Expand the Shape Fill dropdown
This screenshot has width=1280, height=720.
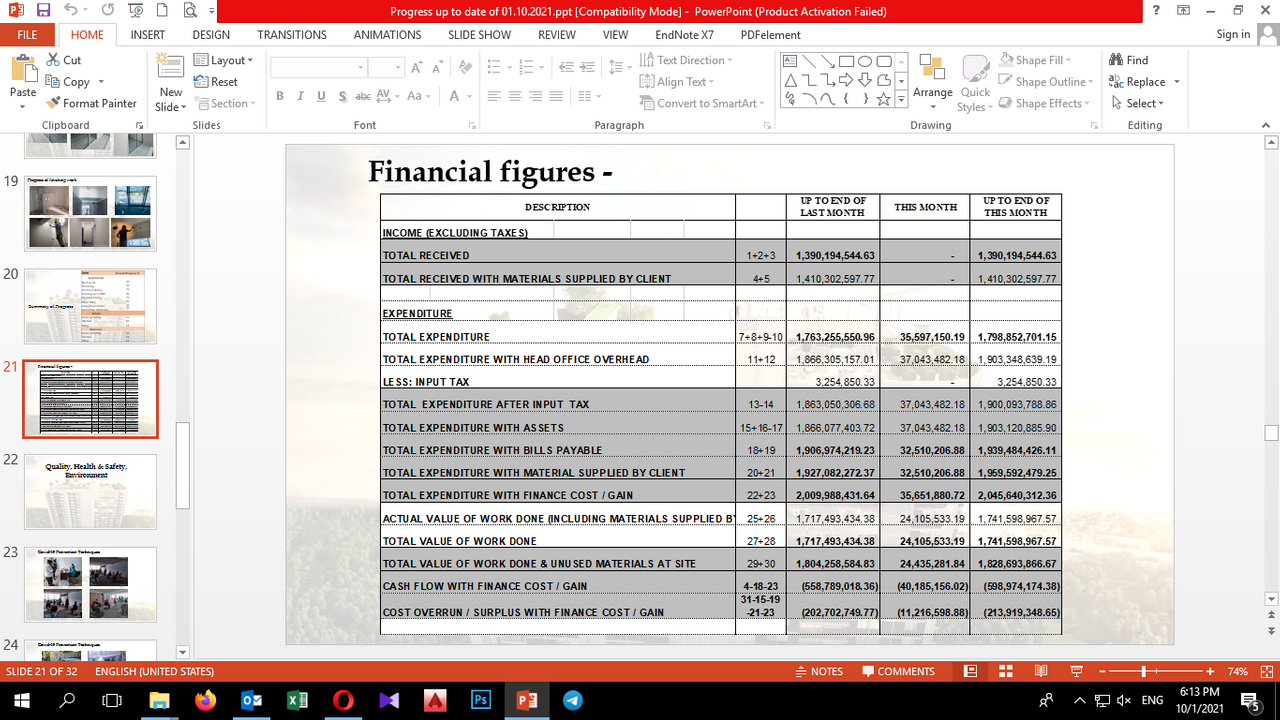(x=1034, y=60)
